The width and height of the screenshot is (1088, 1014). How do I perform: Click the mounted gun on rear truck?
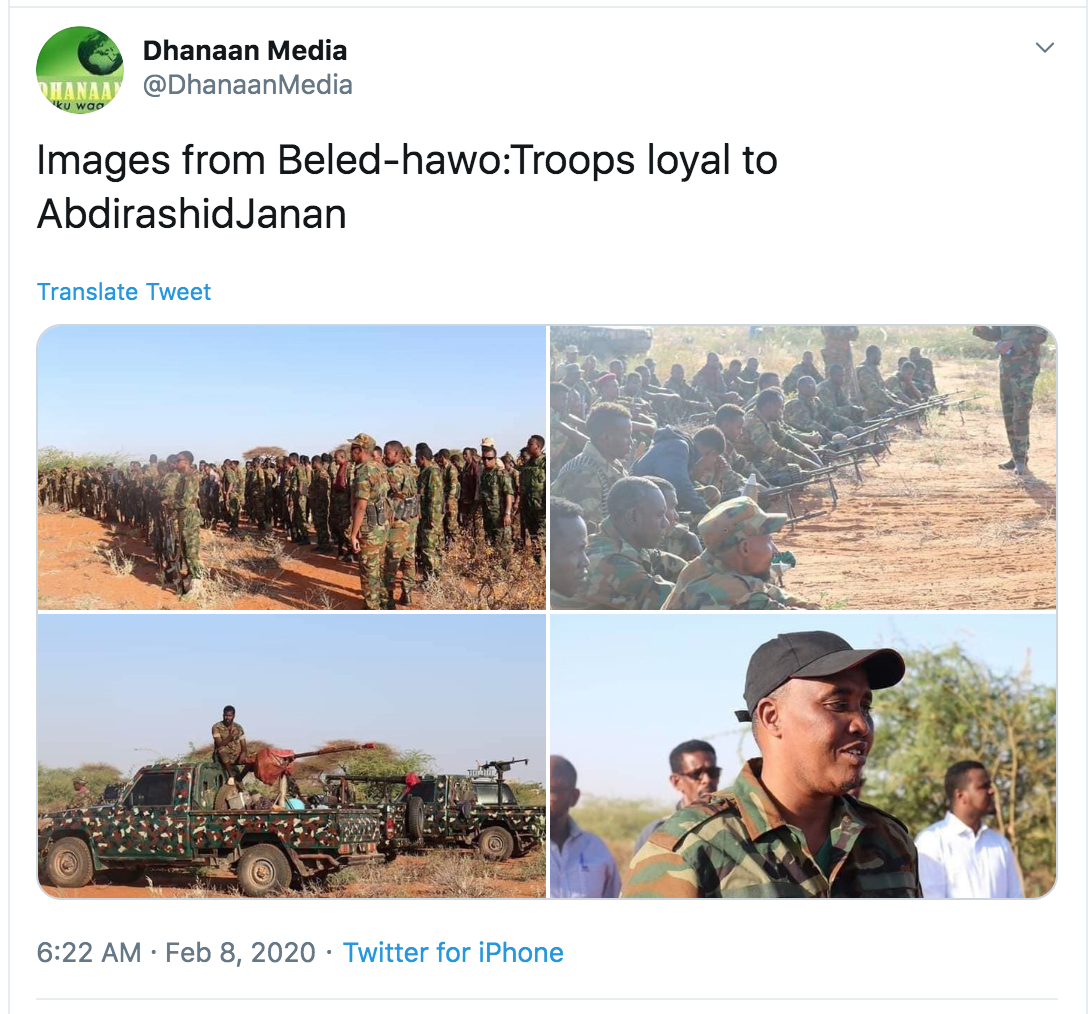click(x=498, y=768)
